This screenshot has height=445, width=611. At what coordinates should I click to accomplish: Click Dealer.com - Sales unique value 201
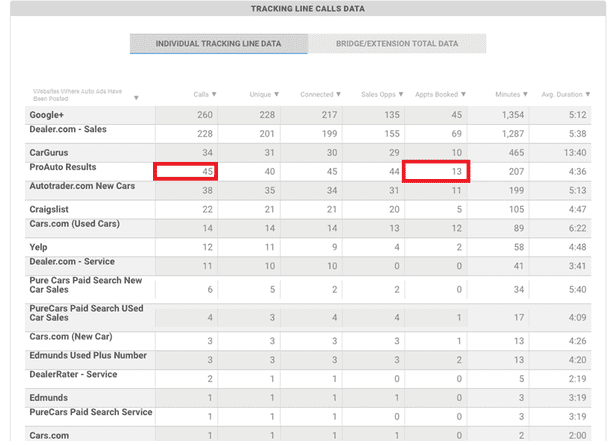pos(267,134)
